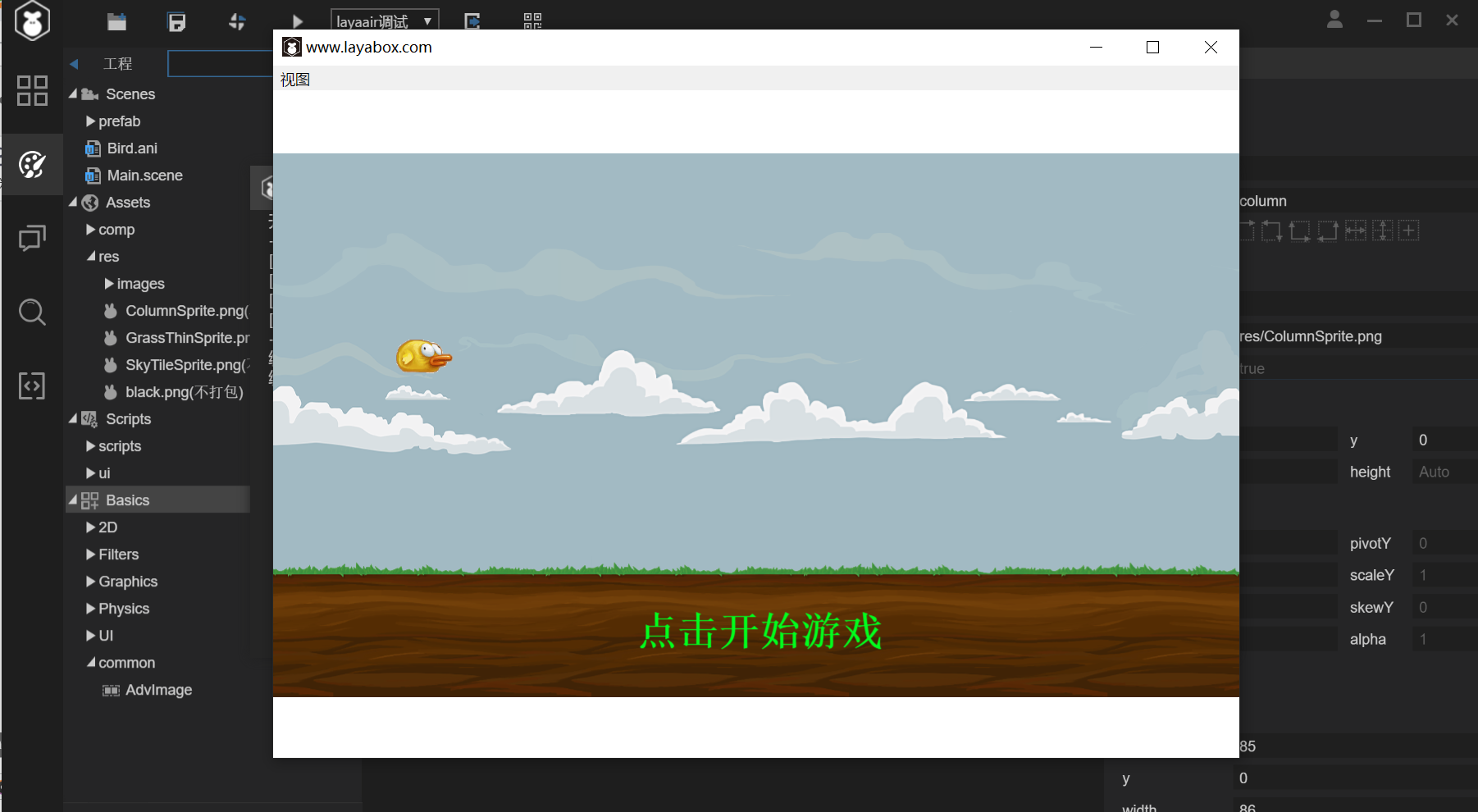The width and height of the screenshot is (1478, 812).
Task: Click the skewY value field
Action: [x=1444, y=607]
